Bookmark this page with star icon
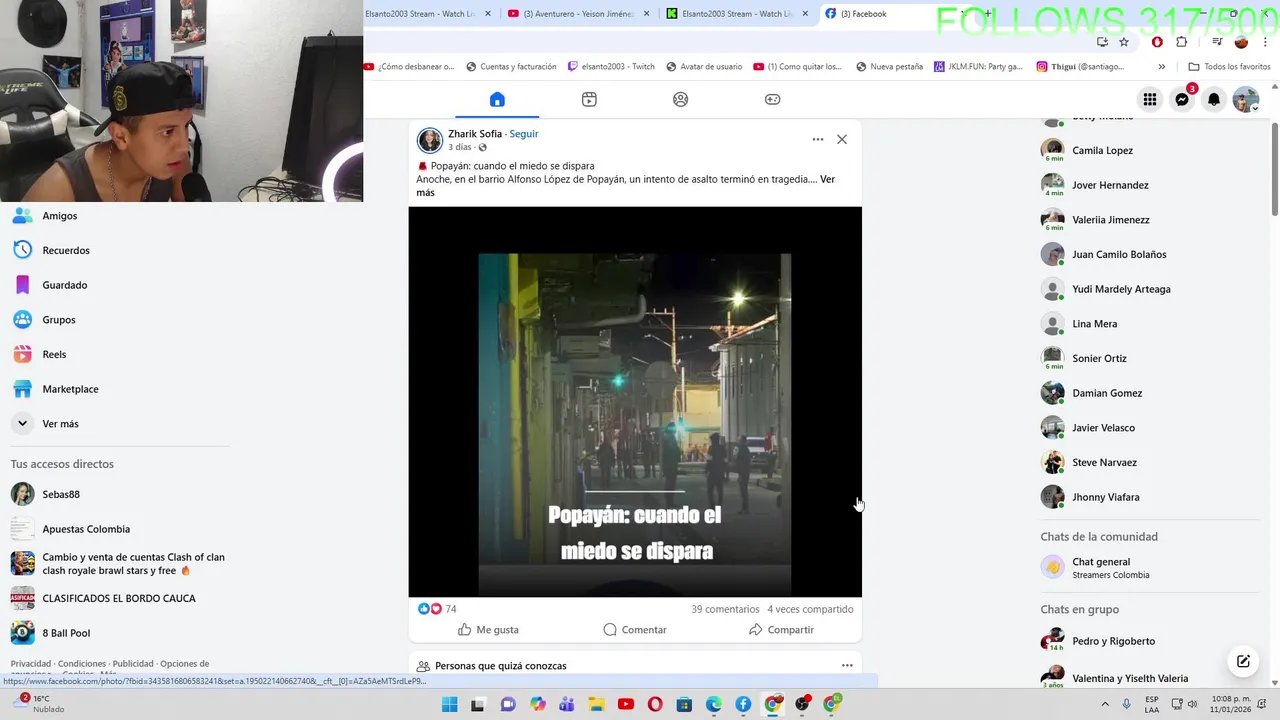 1124,42
